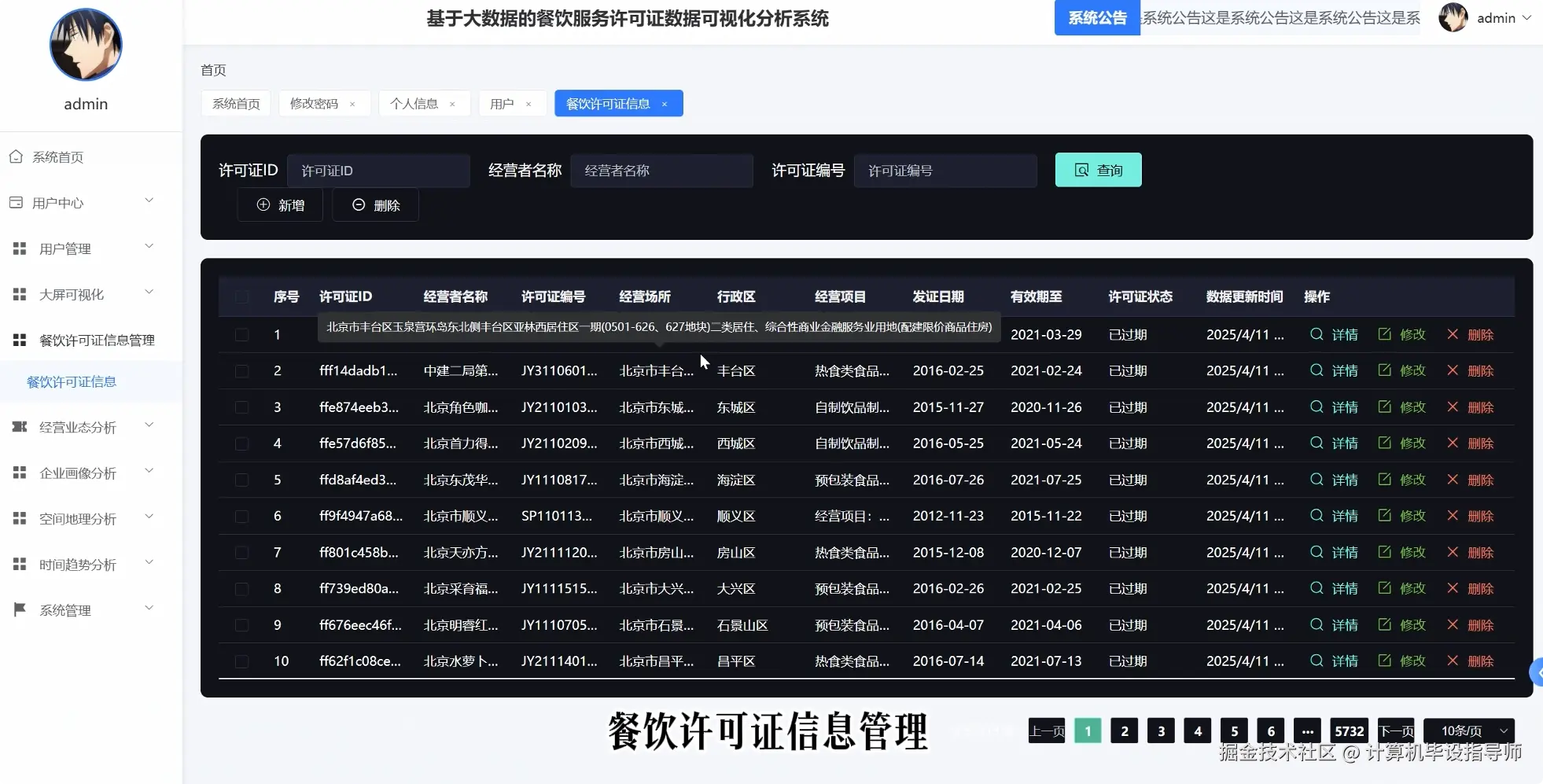Close the 修改密码 tab
This screenshot has width=1543, height=784.
point(352,104)
